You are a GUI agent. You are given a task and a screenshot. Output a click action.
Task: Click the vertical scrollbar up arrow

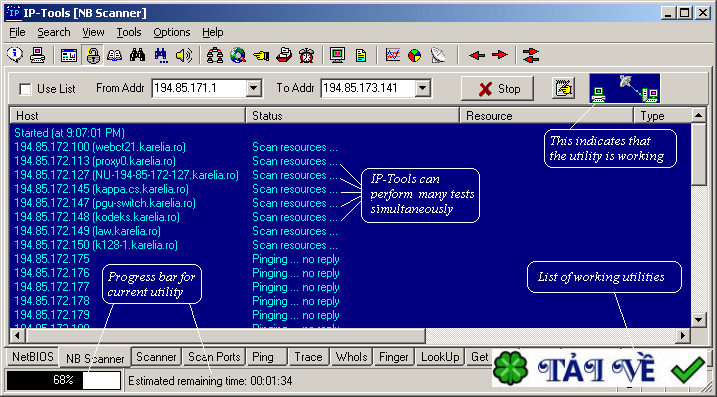click(x=699, y=115)
